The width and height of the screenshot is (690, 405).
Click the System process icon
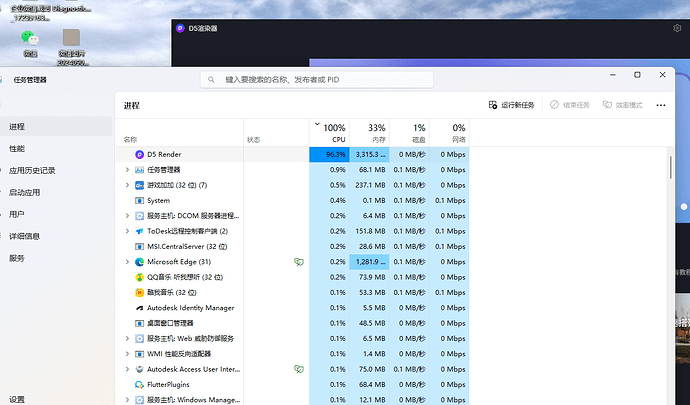point(139,201)
